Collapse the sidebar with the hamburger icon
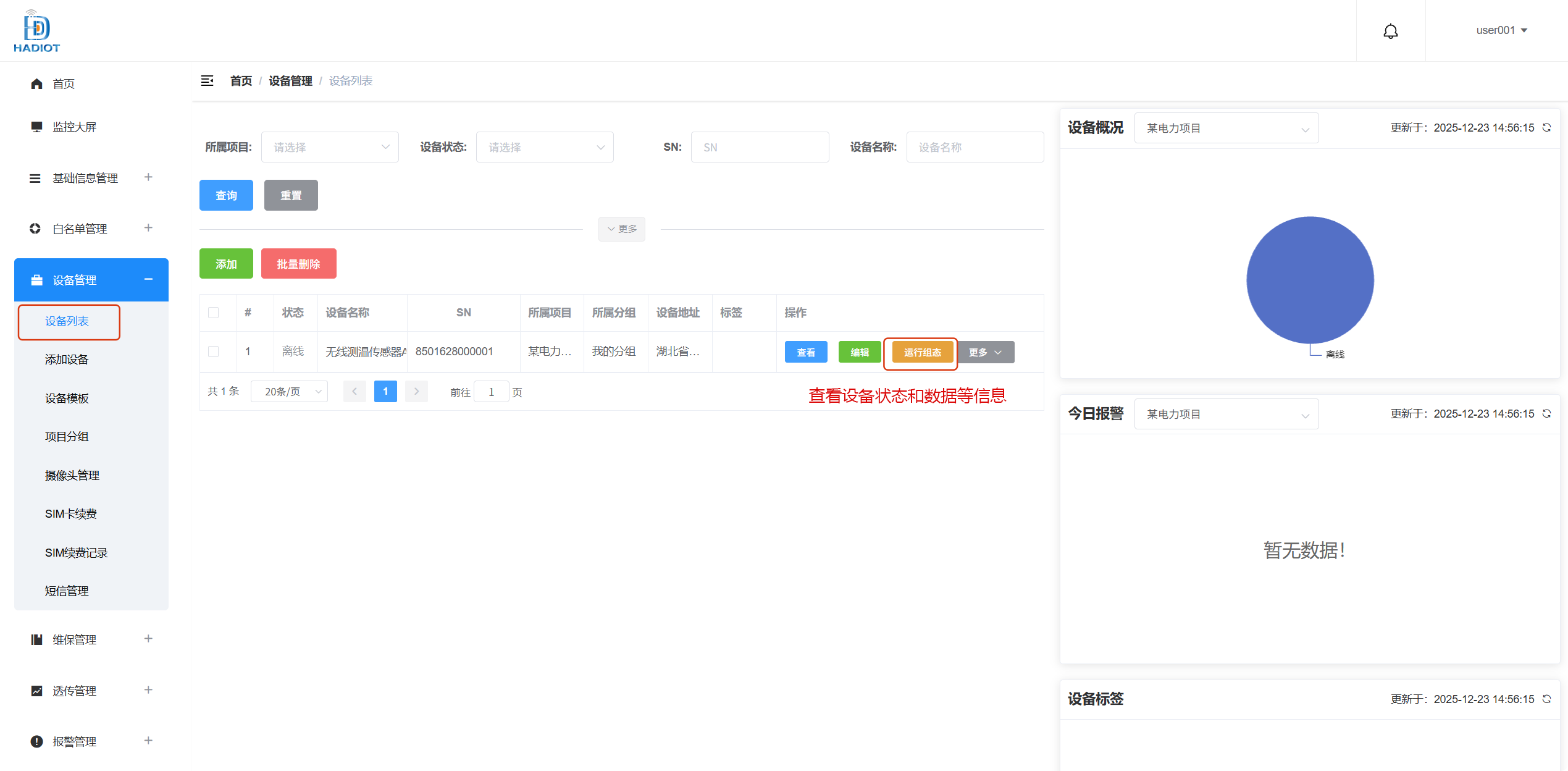The image size is (1568, 771). 207,80
